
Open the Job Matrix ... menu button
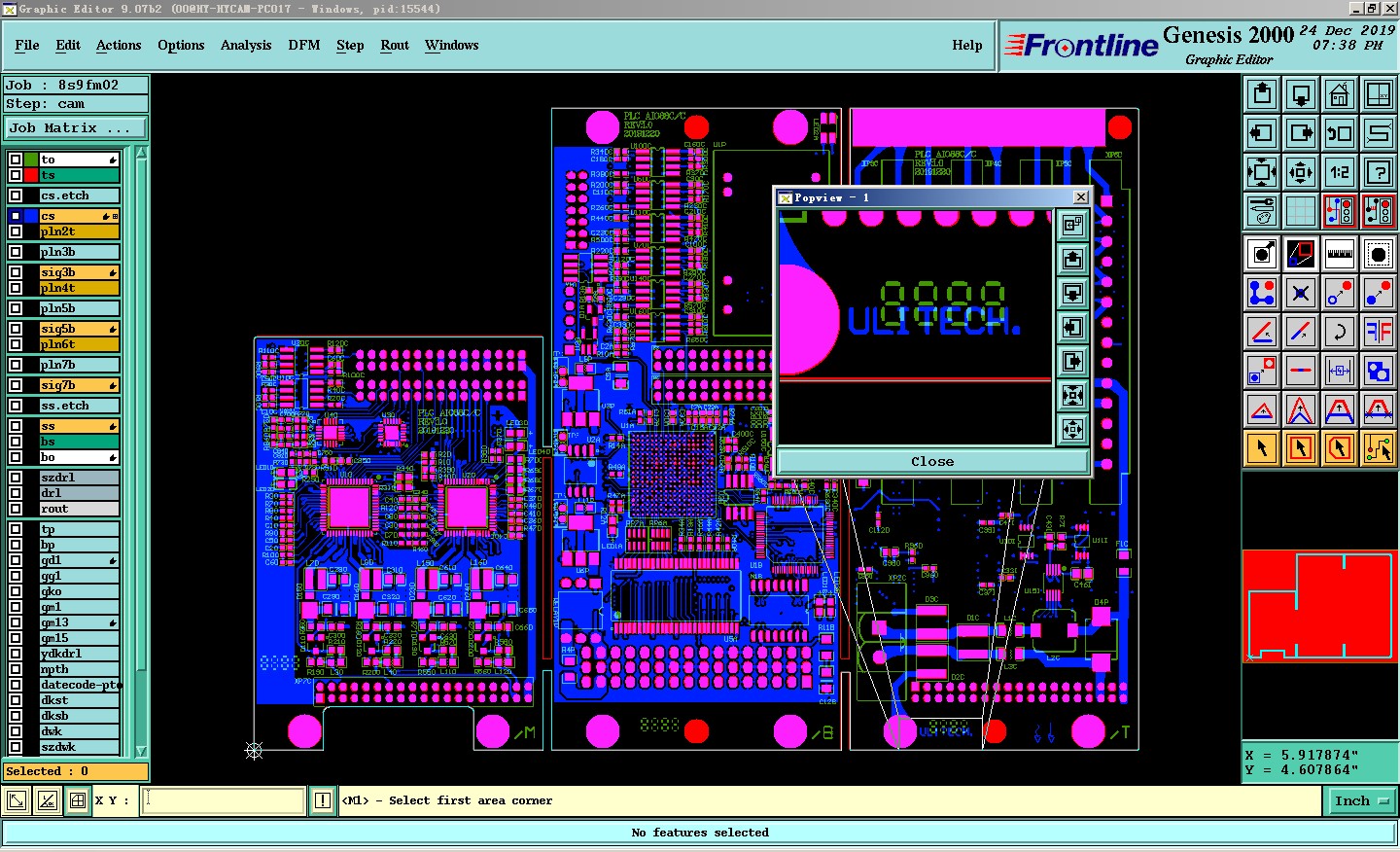(x=76, y=127)
